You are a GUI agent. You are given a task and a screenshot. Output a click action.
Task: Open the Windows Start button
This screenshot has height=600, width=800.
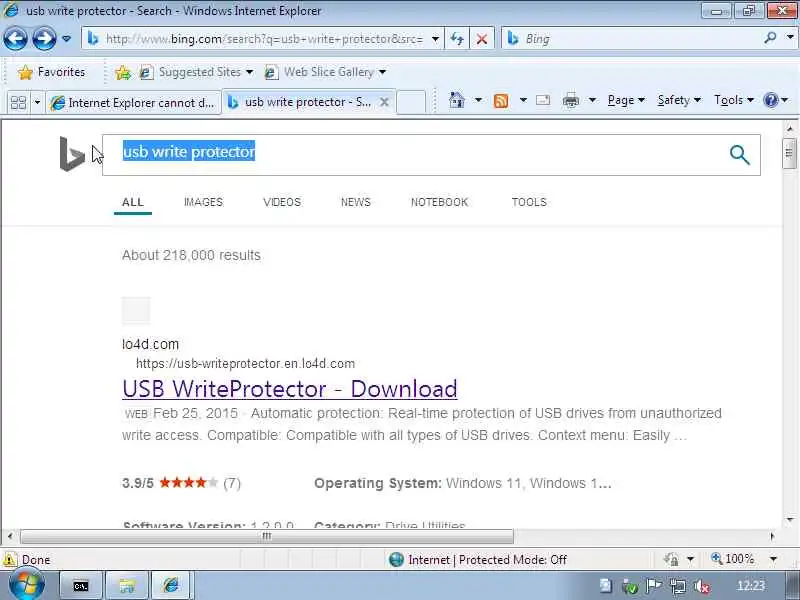point(27,585)
